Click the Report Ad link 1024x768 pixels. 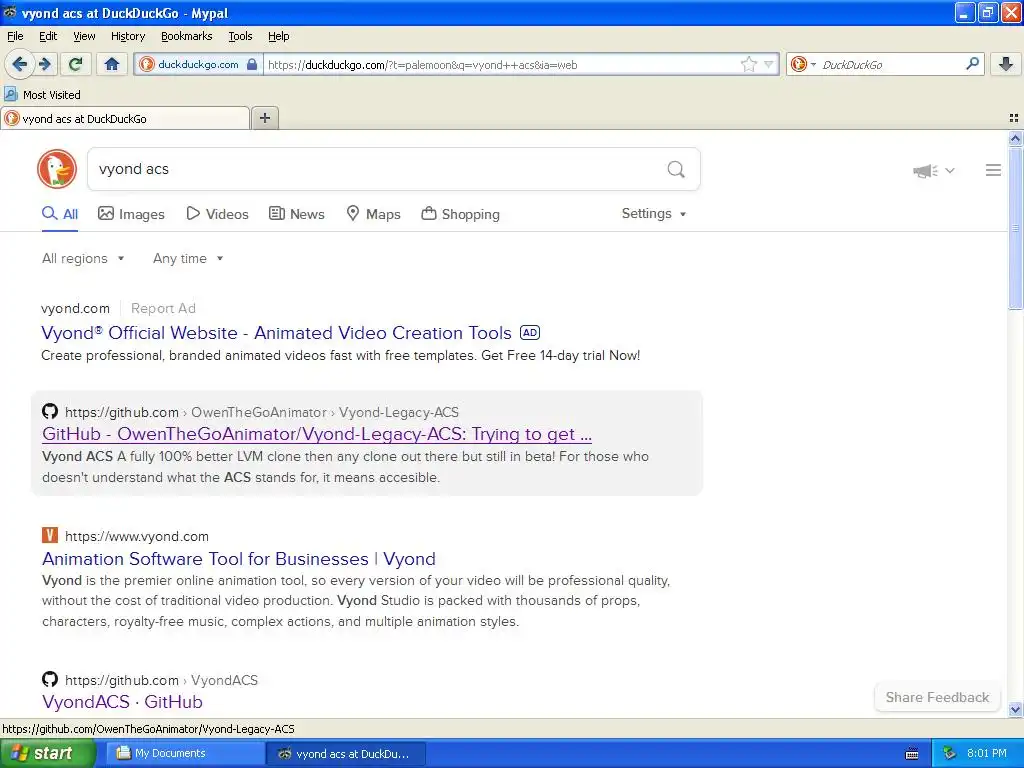click(163, 308)
